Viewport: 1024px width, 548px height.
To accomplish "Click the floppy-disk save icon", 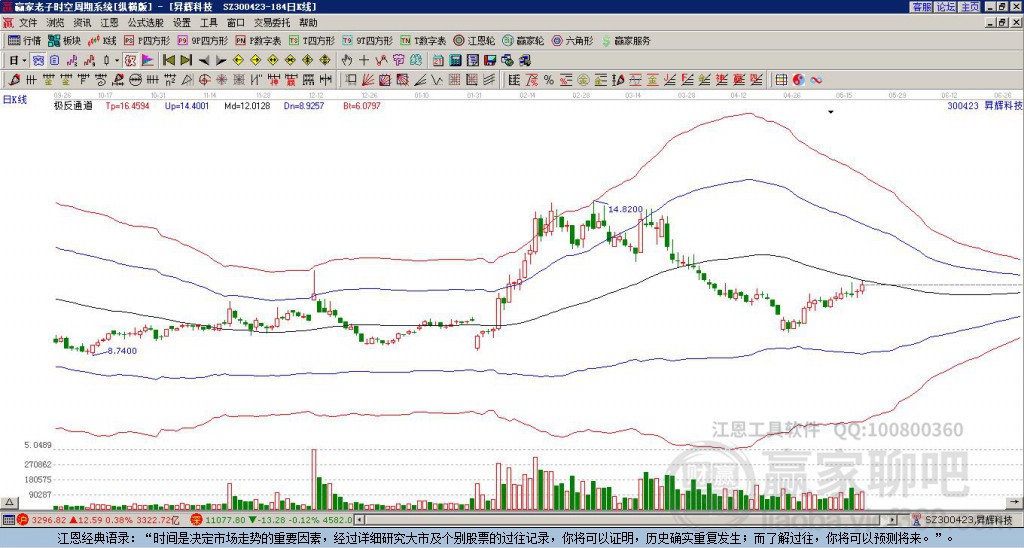I will point(490,61).
